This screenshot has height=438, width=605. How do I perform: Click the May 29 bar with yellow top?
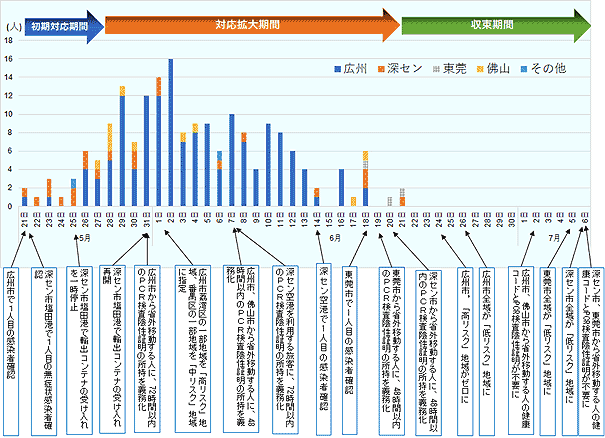122,146
